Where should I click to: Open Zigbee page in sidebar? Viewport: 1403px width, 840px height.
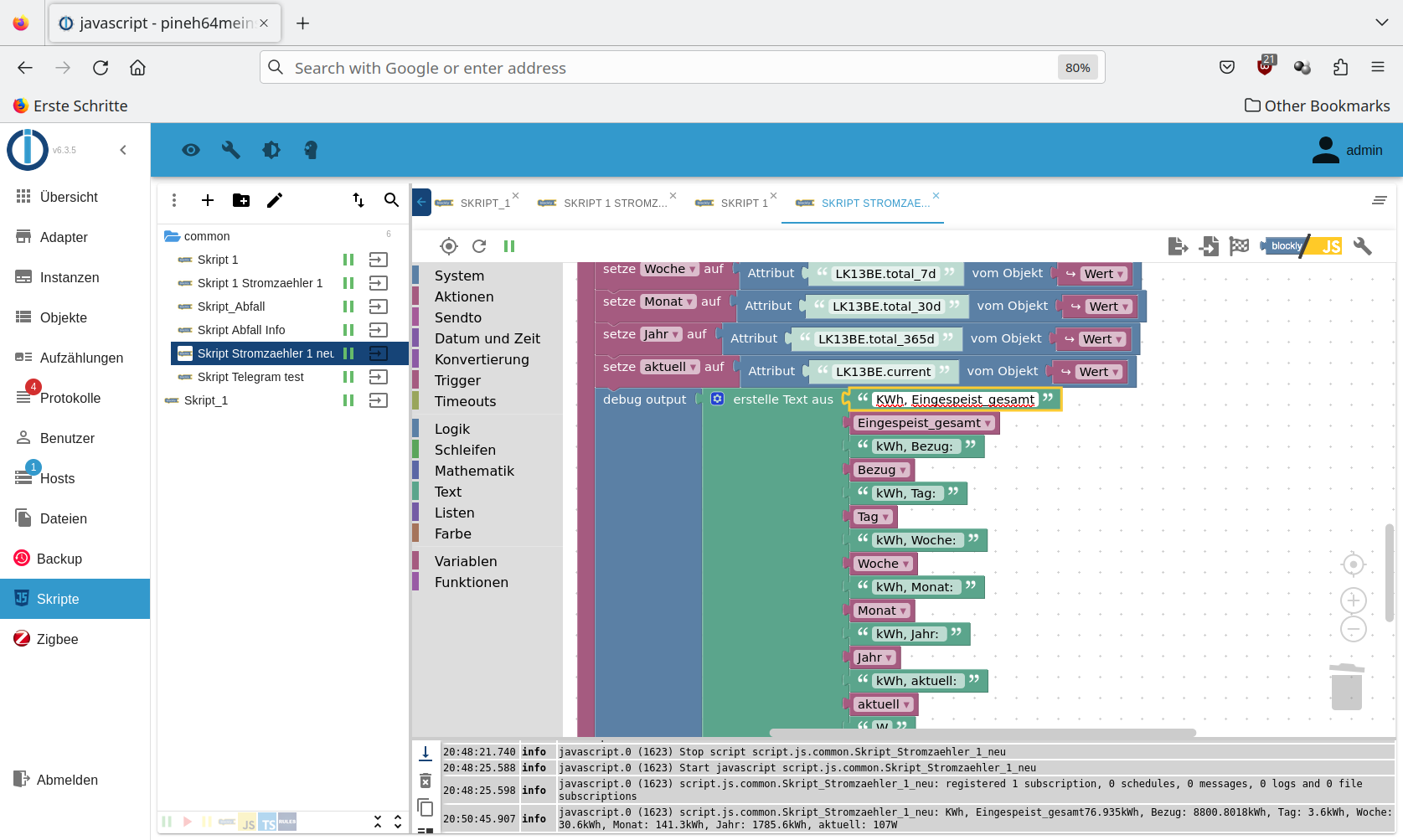pyautogui.click(x=75, y=639)
